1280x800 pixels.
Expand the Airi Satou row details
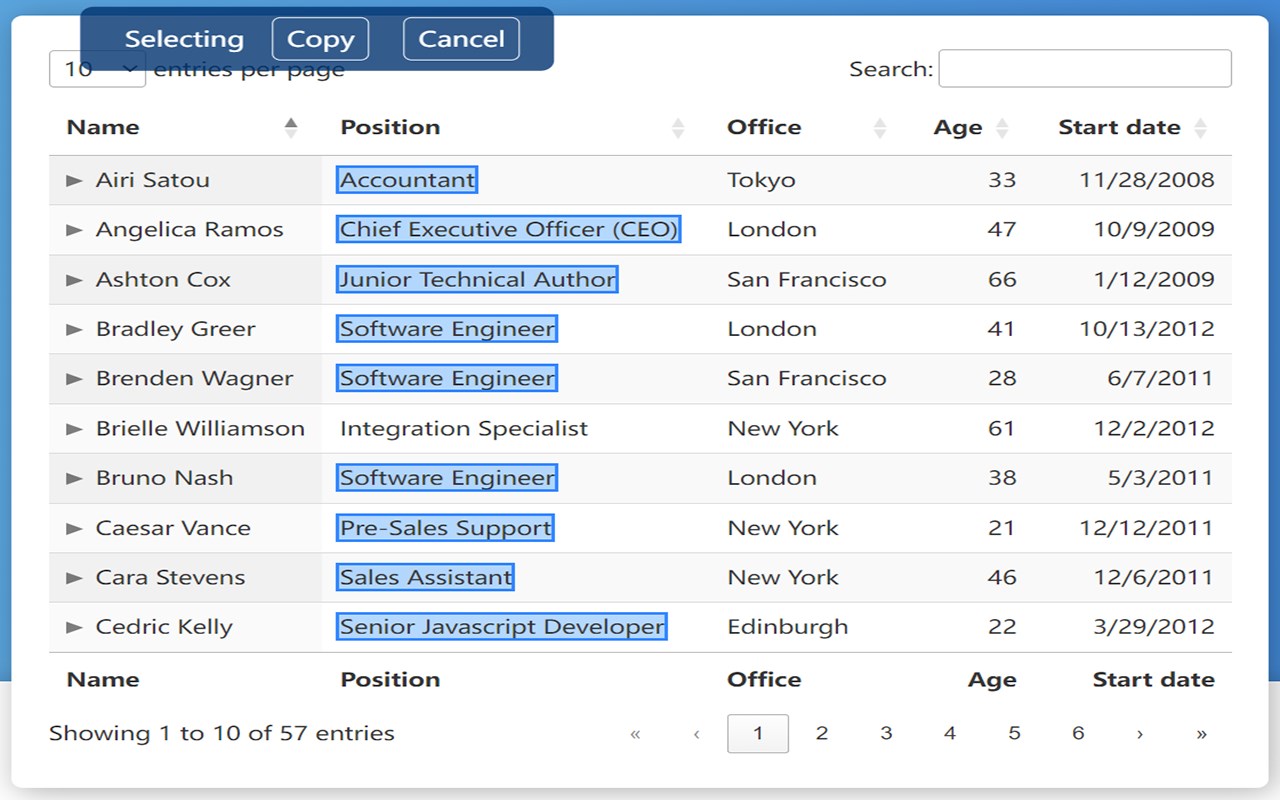74,180
